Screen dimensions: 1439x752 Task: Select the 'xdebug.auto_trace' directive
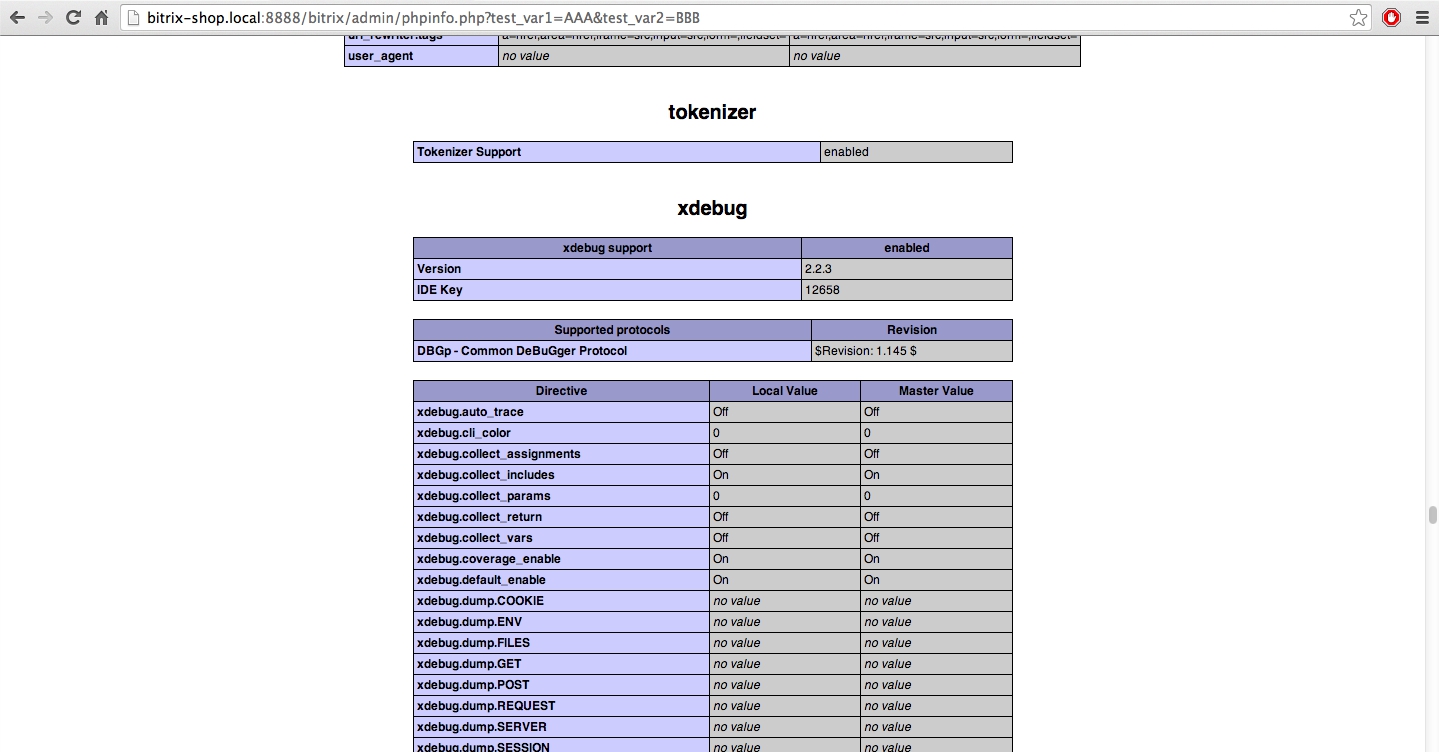point(561,412)
